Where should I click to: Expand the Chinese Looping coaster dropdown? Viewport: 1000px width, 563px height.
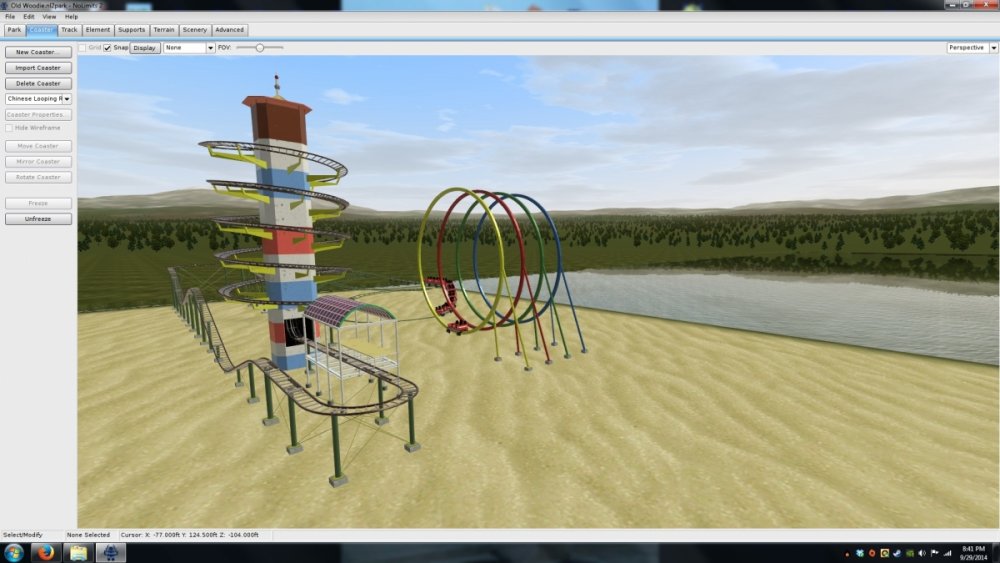67,99
